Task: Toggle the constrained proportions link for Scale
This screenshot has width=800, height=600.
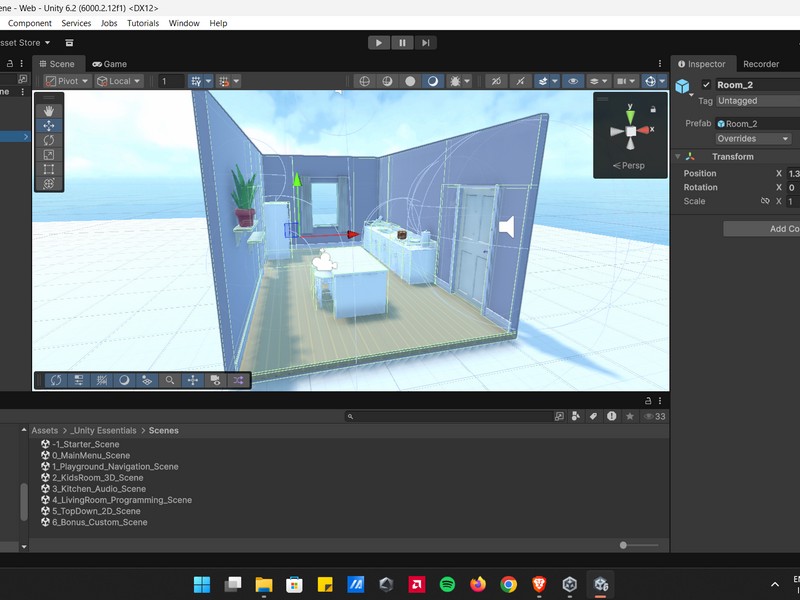Action: (765, 201)
